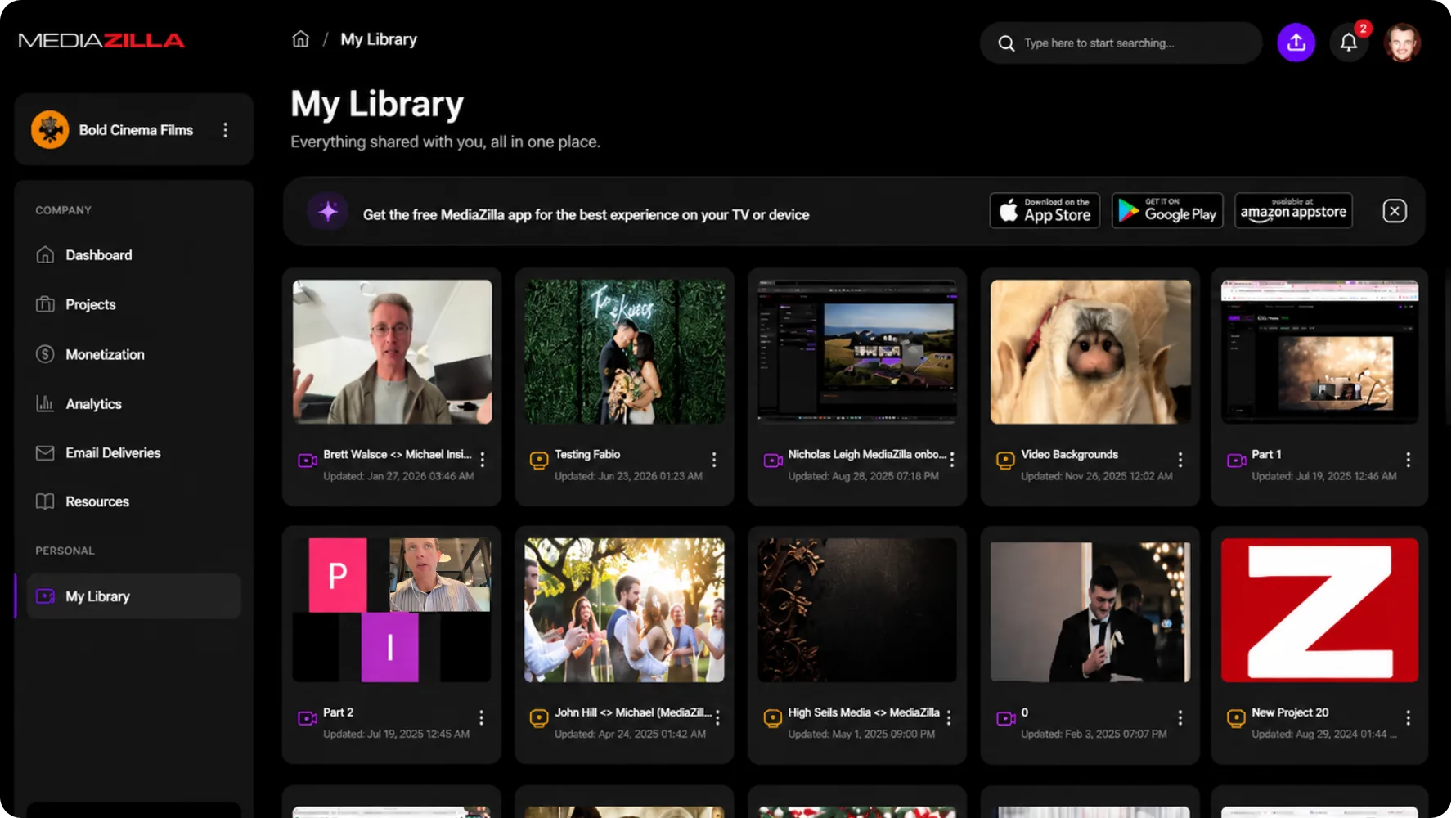Click project icon beside John Hill title
Image resolution: width=1456 pixels, height=818 pixels.
point(539,718)
